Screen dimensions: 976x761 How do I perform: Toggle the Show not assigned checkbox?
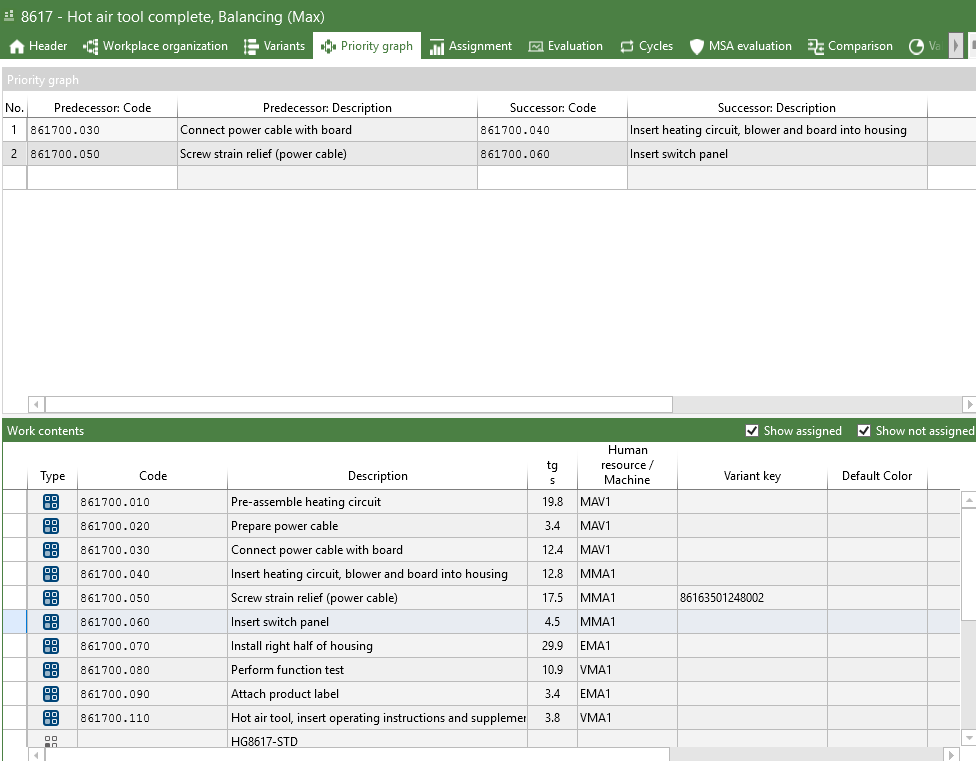coord(864,431)
